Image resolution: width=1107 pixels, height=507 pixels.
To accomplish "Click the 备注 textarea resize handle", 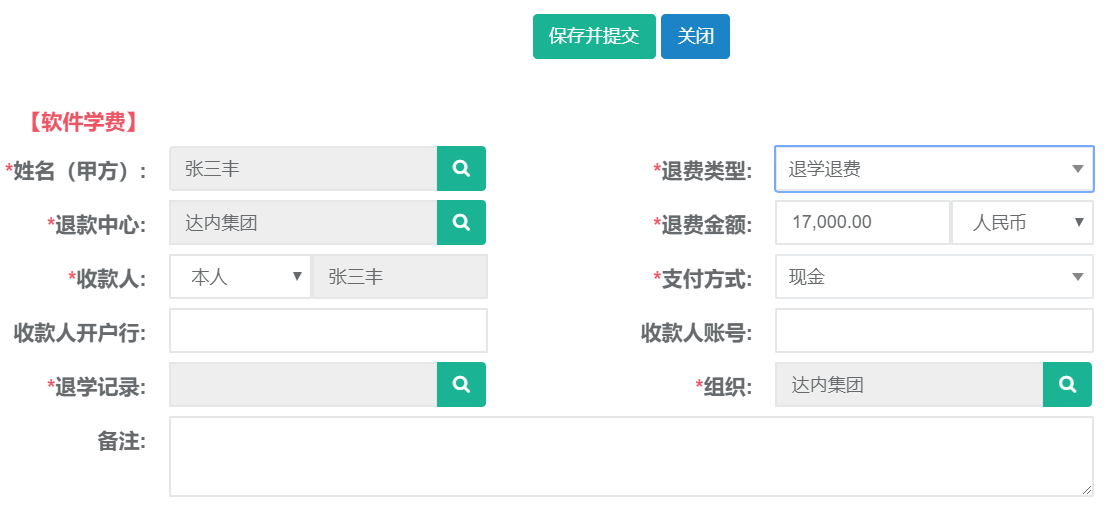I will 1087,490.
